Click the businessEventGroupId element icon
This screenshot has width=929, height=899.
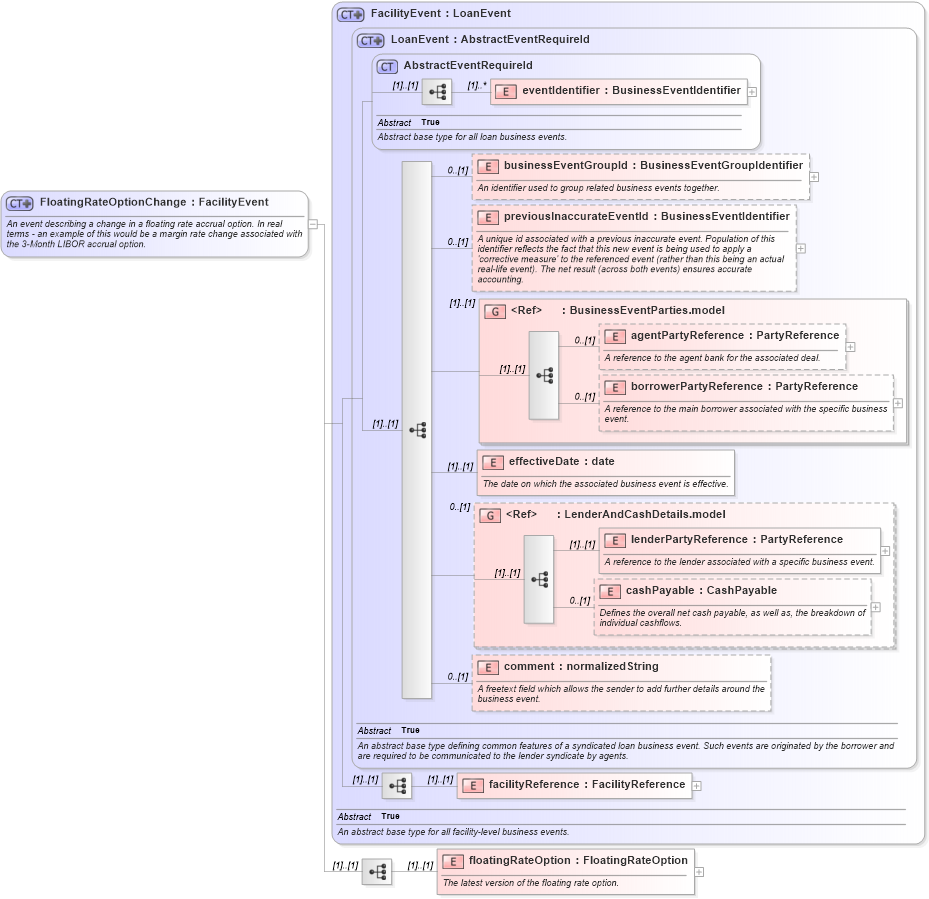pyautogui.click(x=488, y=165)
